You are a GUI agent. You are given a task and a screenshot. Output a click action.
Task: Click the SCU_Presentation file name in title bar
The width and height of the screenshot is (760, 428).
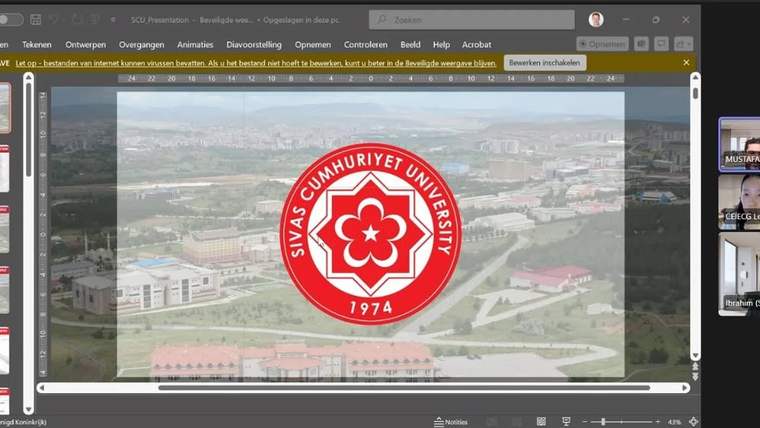160,20
